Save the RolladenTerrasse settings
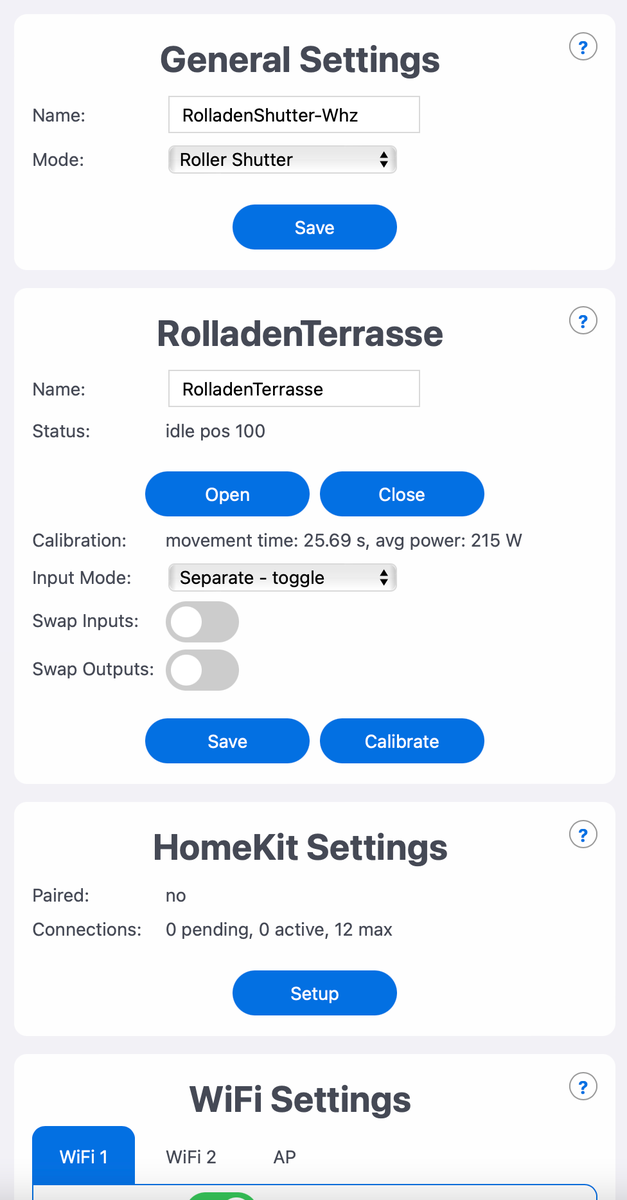Image resolution: width=627 pixels, height=1200 pixels. point(227,741)
